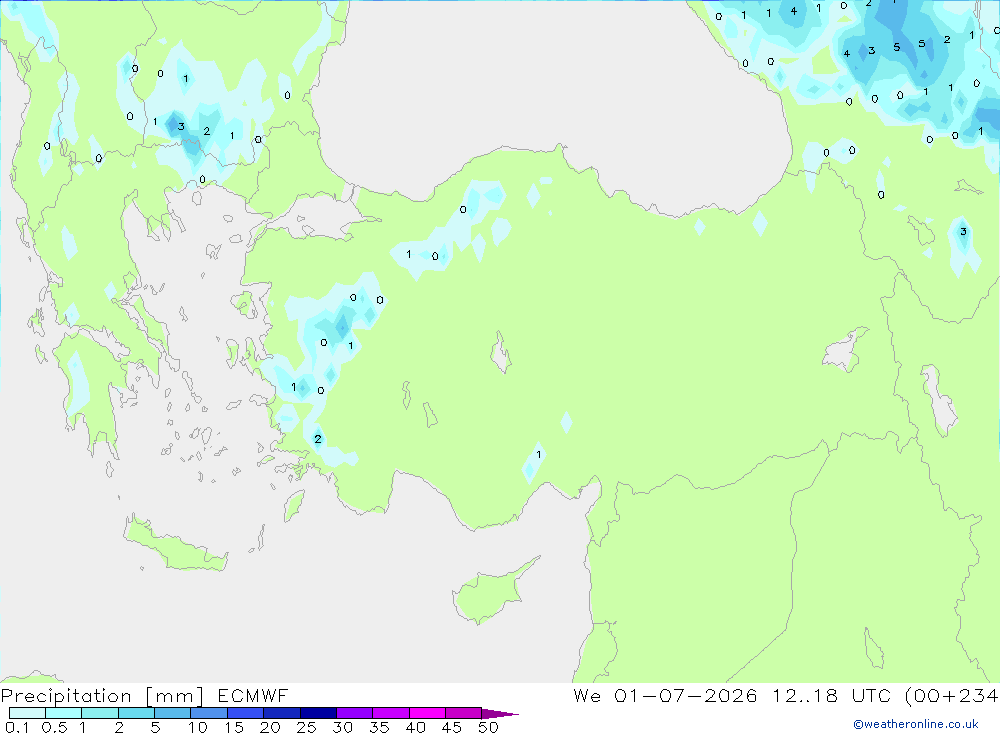Click the '40' legend scale value

(x=416, y=727)
